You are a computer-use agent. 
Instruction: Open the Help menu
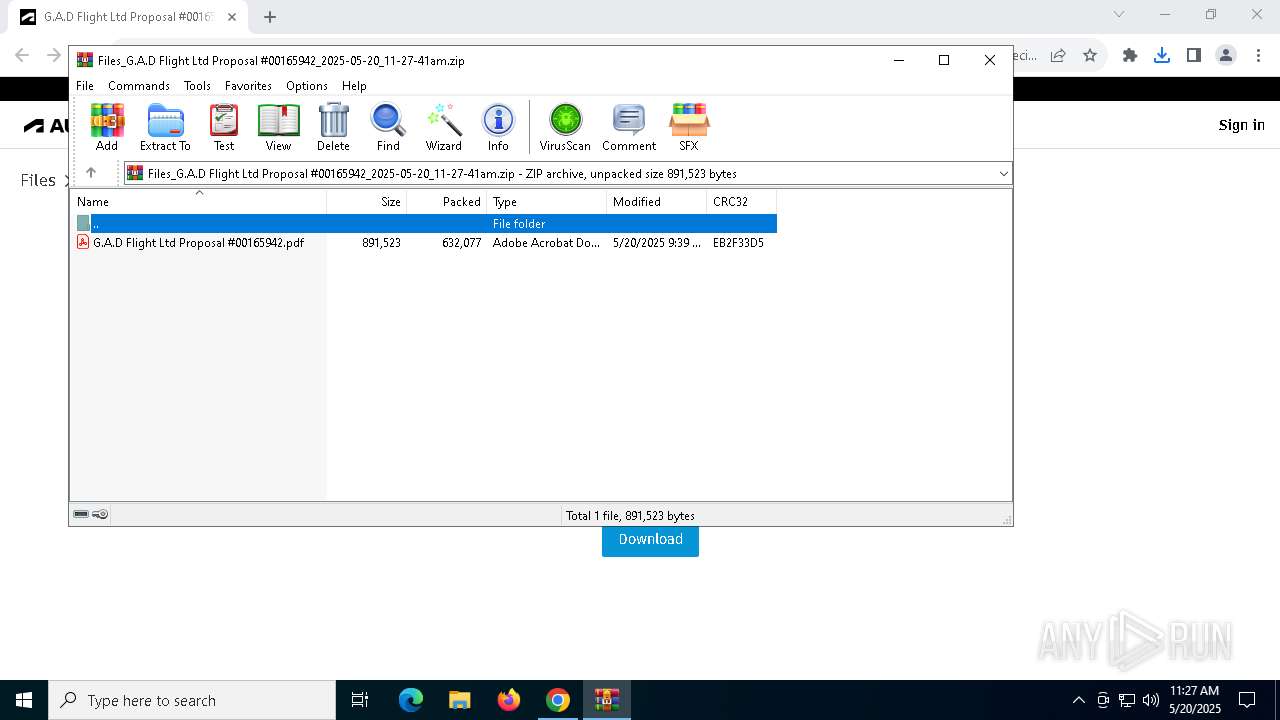pyautogui.click(x=354, y=86)
